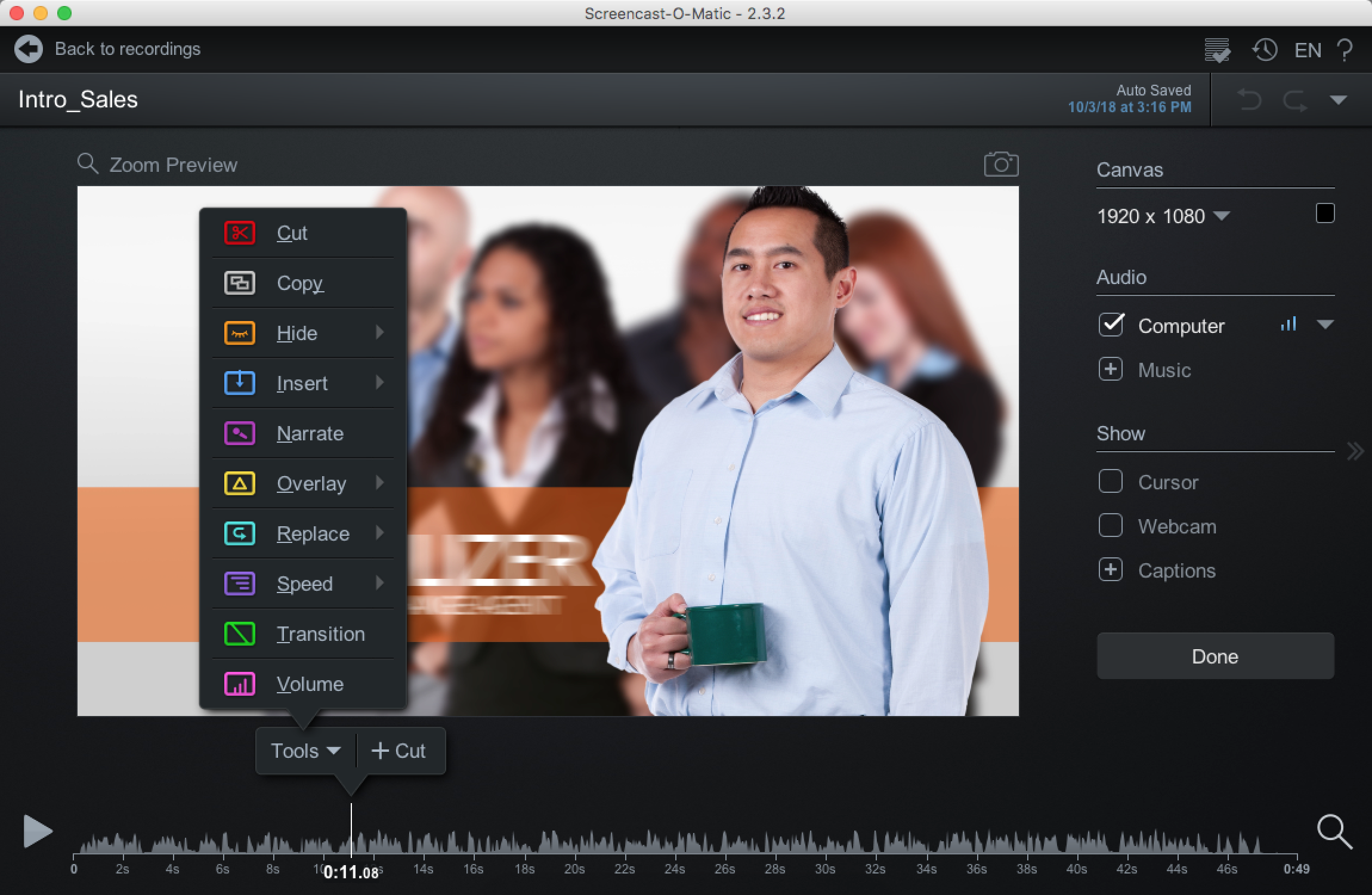The height and width of the screenshot is (895, 1372).
Task: Select the Transition tool
Action: click(319, 634)
